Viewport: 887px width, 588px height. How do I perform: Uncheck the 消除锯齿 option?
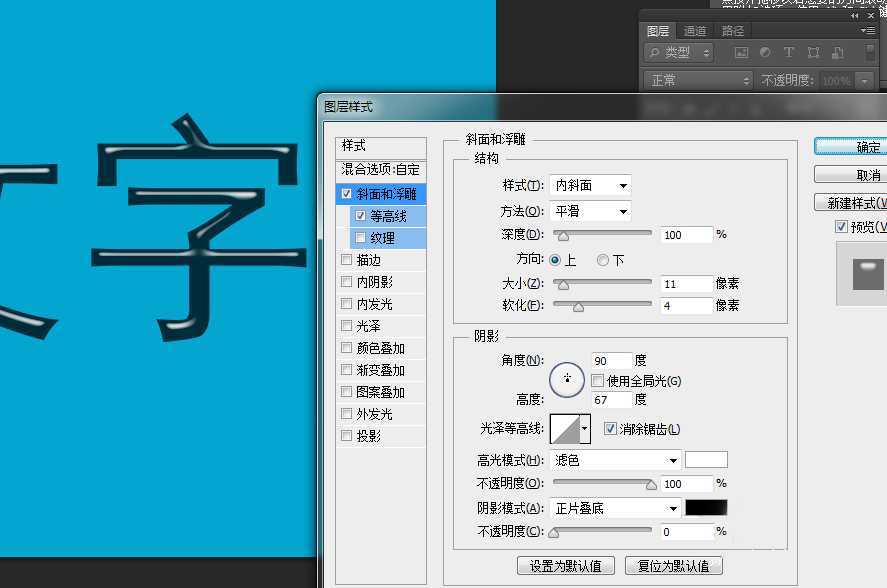point(610,428)
